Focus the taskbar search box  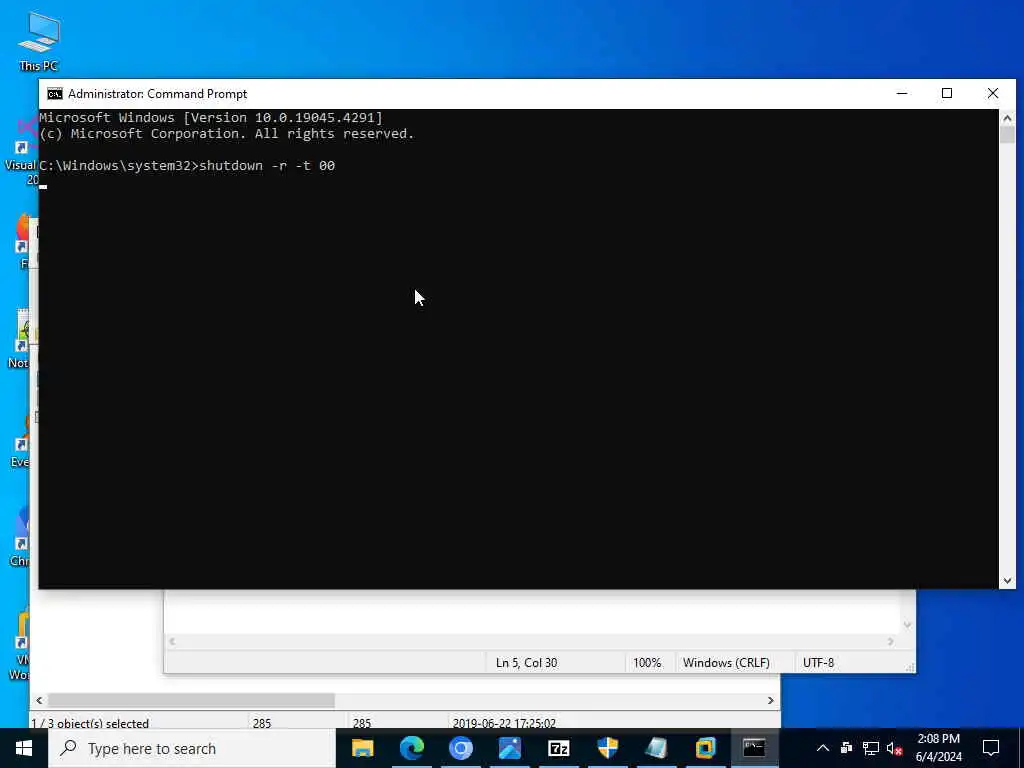coord(192,748)
